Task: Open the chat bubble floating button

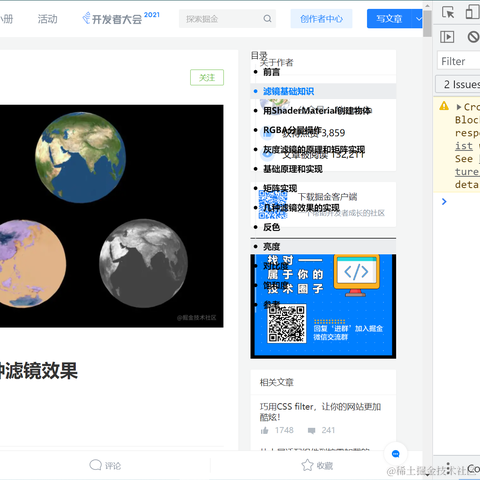Action: click(396, 454)
